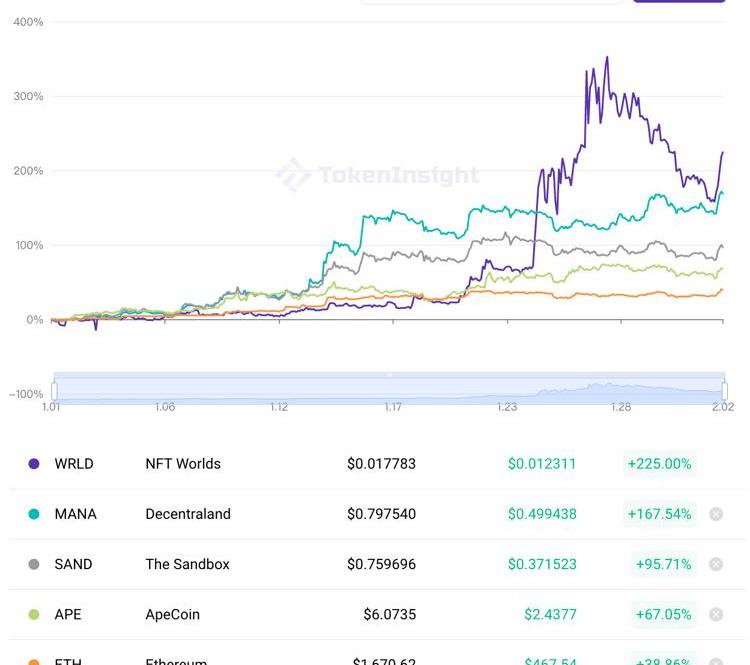Select the MANA ticker symbol
750x665 pixels.
pyautogui.click(x=76, y=514)
